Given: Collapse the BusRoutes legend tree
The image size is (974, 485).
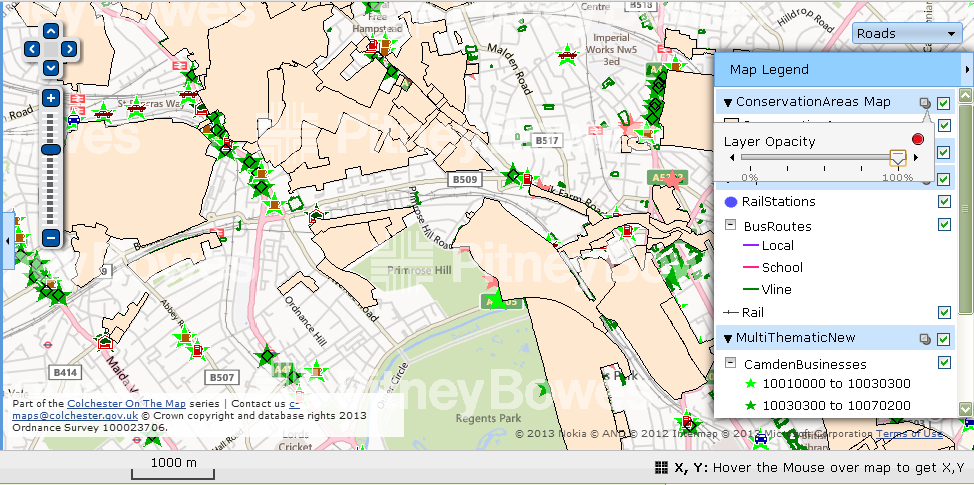Looking at the screenshot, I should [x=731, y=226].
